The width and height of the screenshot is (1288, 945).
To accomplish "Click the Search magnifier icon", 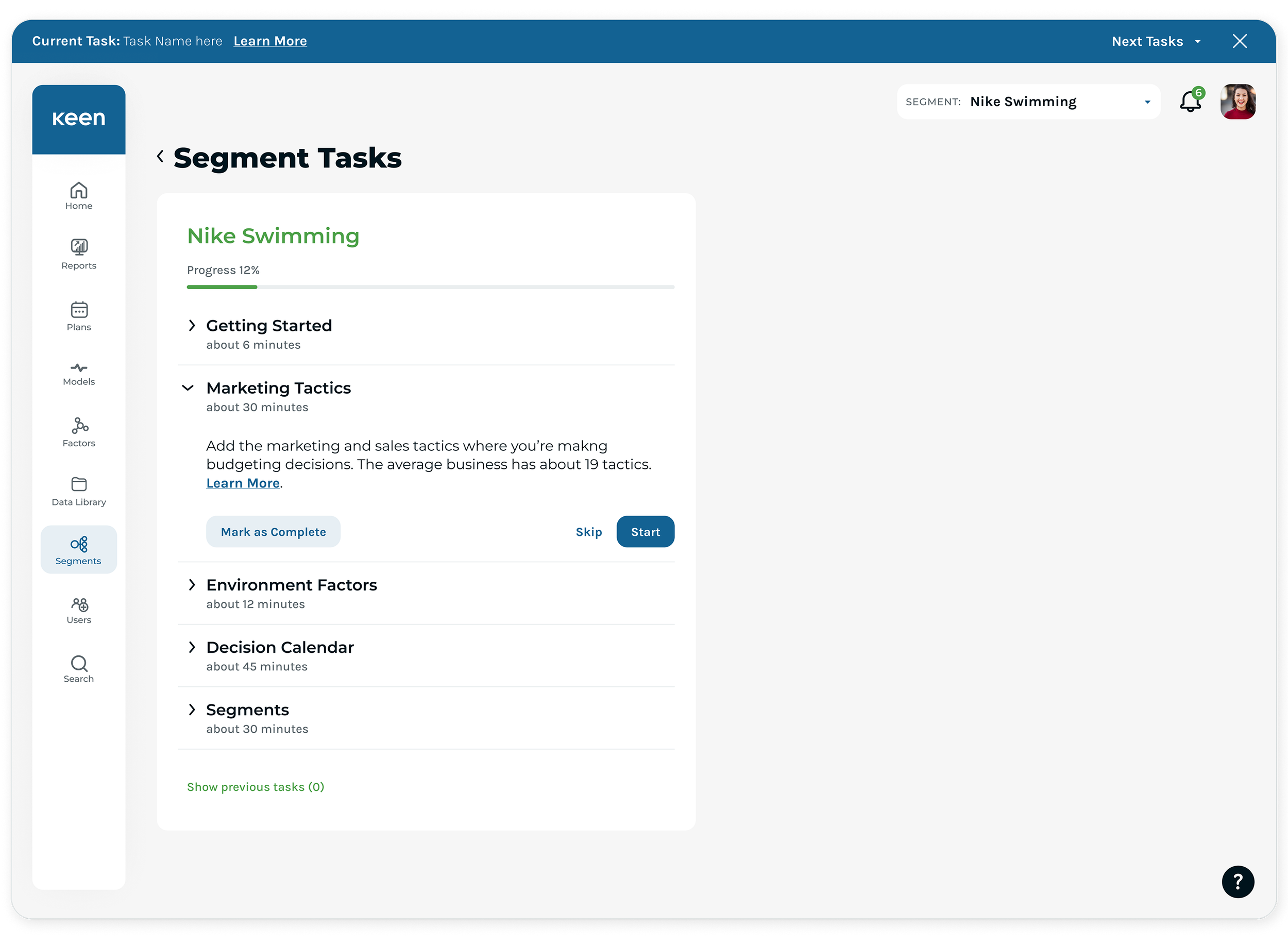I will (78, 668).
